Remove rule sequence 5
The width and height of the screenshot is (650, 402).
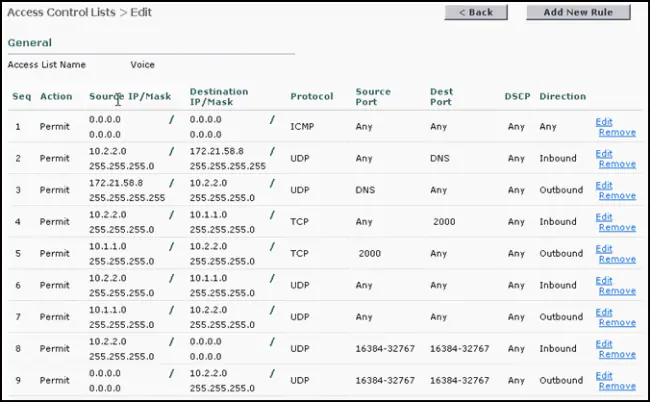coord(617,259)
